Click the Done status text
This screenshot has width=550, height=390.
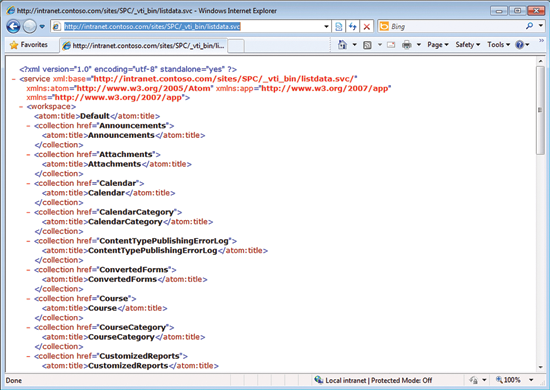tap(14, 381)
